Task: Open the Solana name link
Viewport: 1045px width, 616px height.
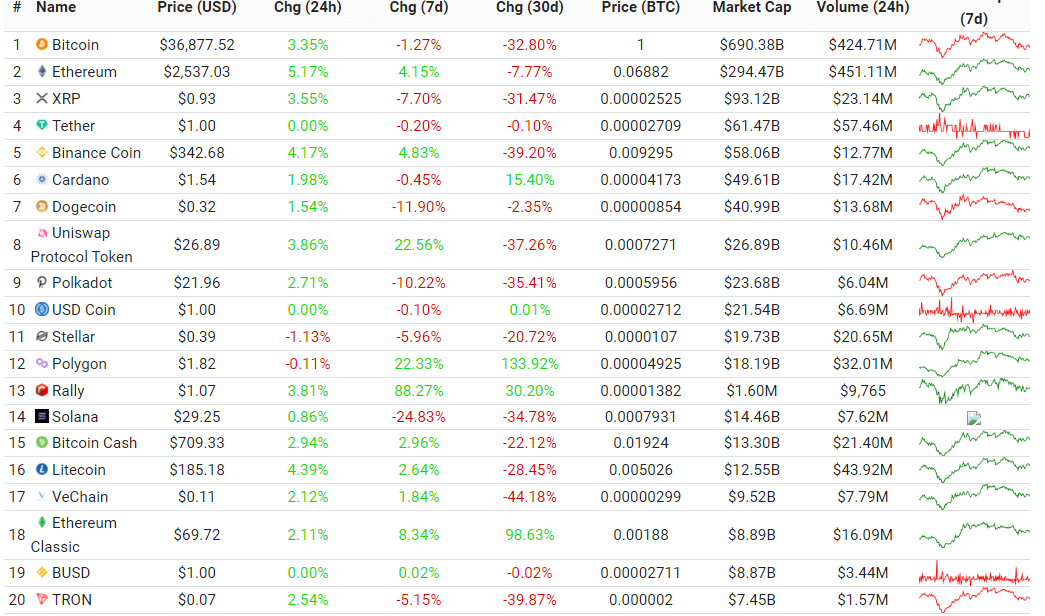Action: click(75, 417)
